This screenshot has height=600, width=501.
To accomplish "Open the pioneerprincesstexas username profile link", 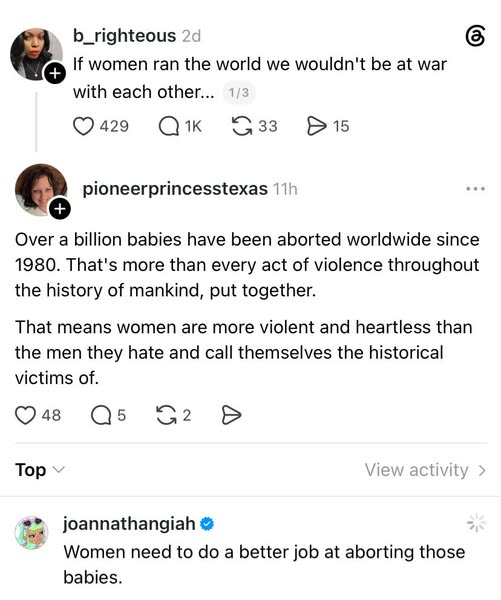I will point(175,189).
